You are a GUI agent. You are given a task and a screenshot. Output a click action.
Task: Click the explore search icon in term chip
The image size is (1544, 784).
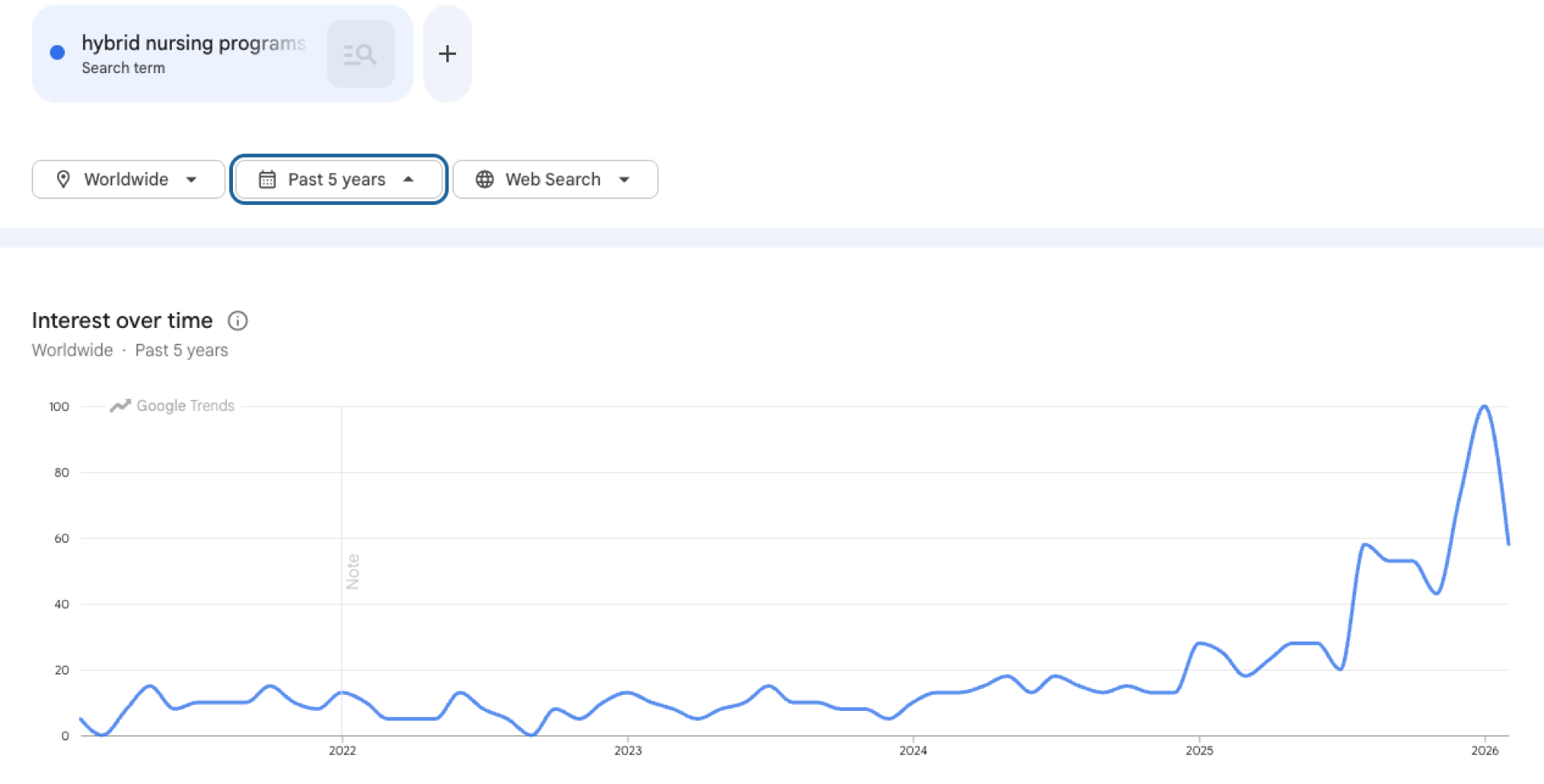click(x=360, y=54)
